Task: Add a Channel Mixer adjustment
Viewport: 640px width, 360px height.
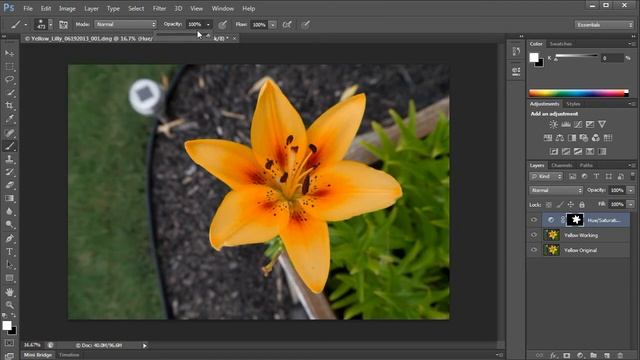Action: click(596, 138)
